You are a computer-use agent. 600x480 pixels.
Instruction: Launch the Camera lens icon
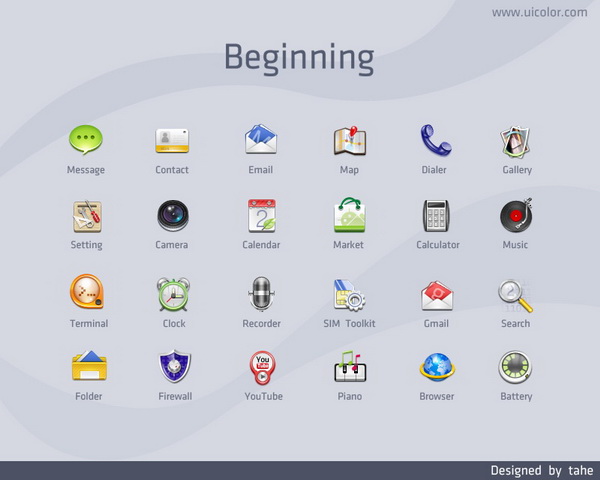pyautogui.click(x=172, y=216)
